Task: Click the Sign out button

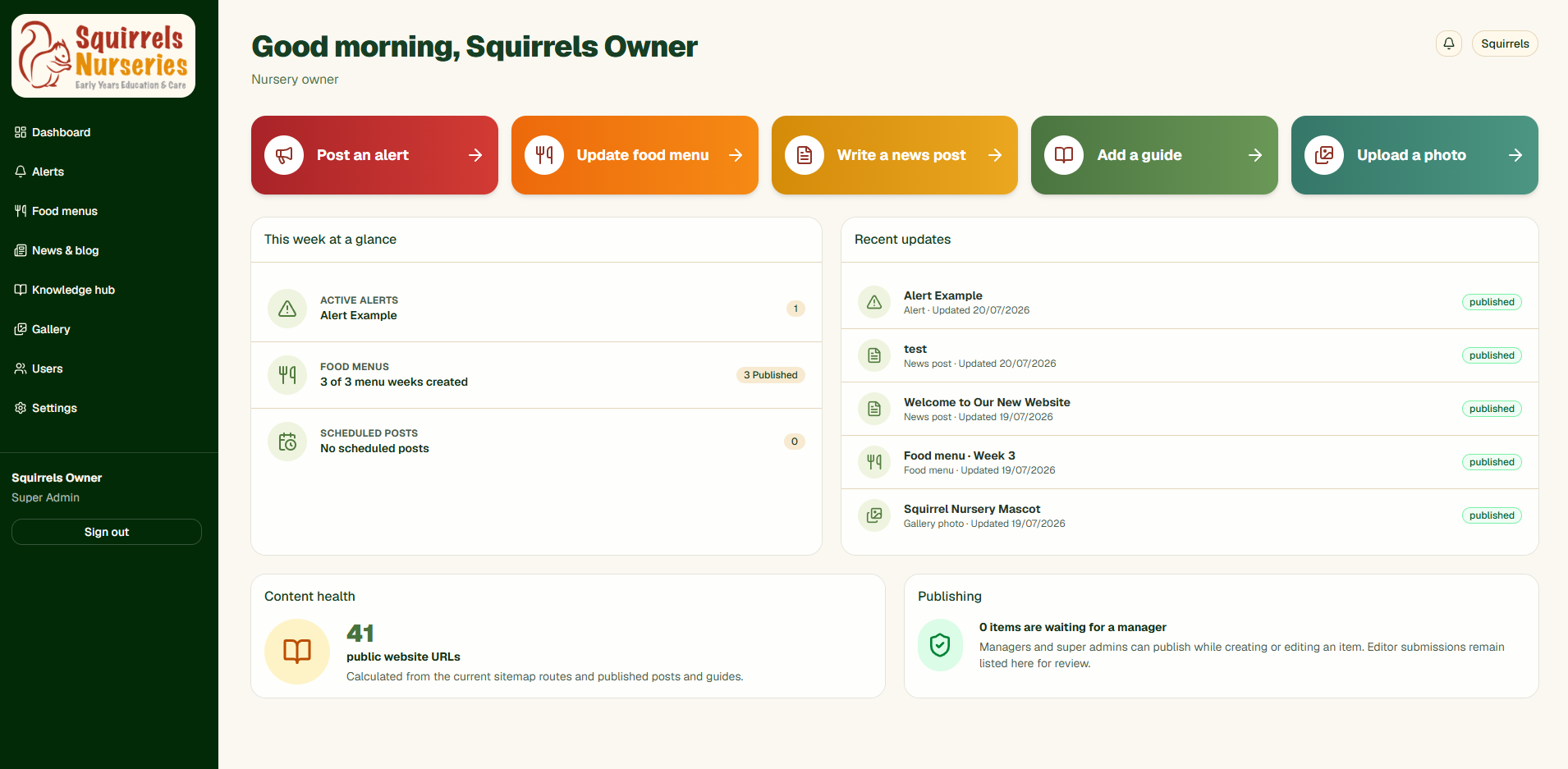Action: [107, 532]
